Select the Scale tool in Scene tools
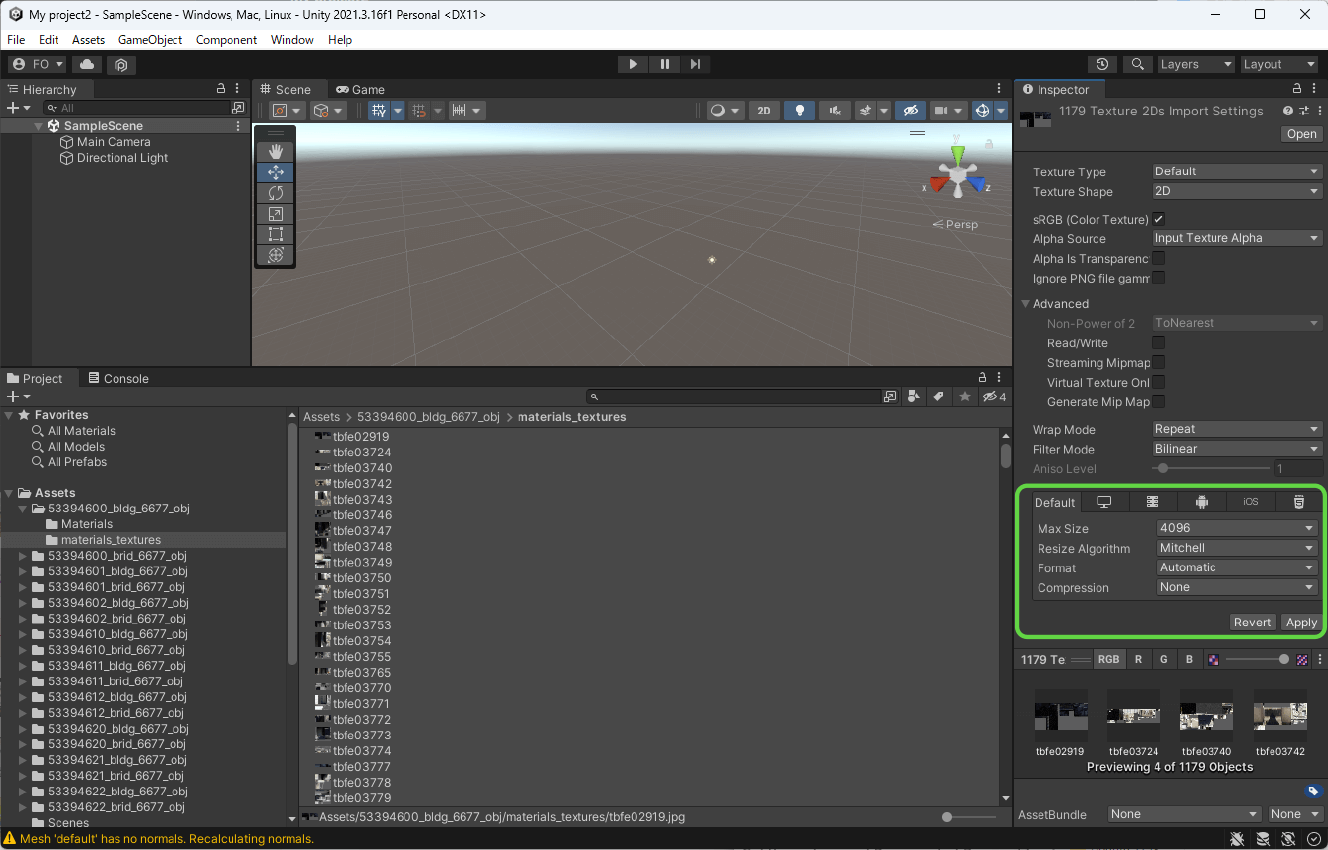The height and width of the screenshot is (850, 1328). 276,214
